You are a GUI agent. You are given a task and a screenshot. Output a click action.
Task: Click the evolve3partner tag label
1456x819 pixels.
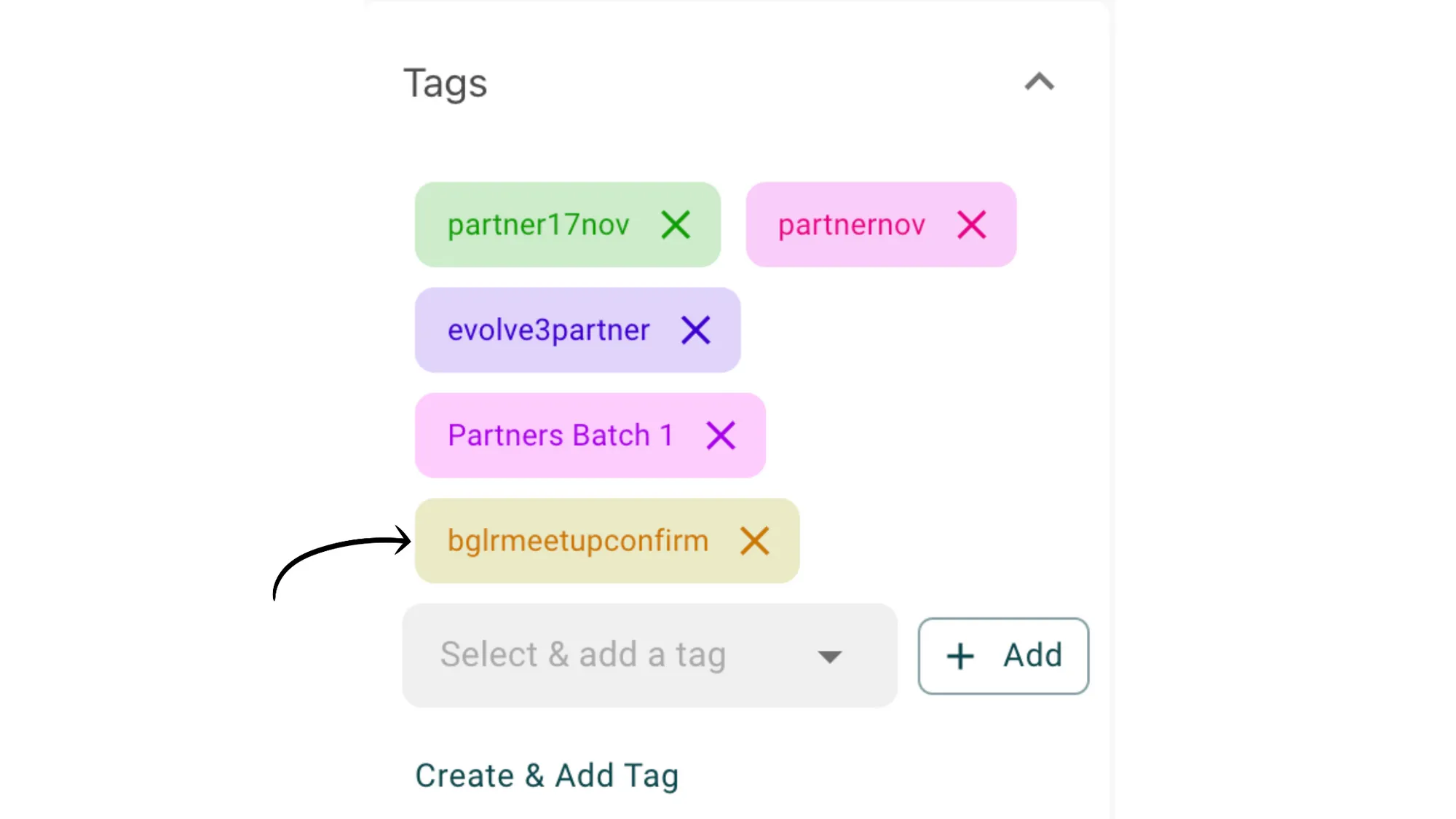(549, 330)
